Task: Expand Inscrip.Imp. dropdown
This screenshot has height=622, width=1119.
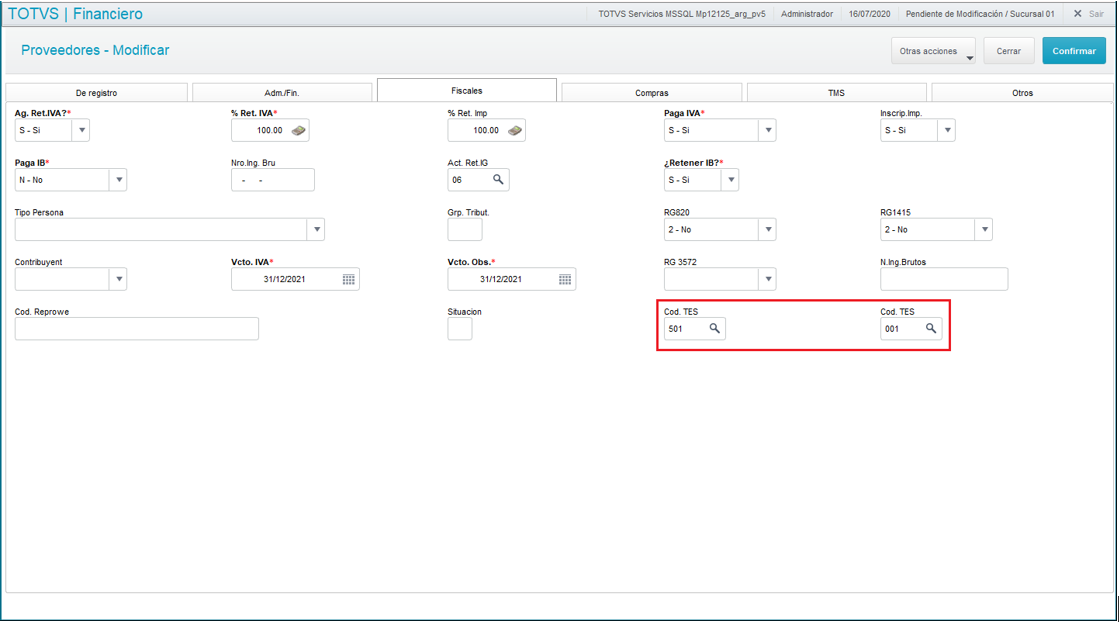Action: pos(947,131)
